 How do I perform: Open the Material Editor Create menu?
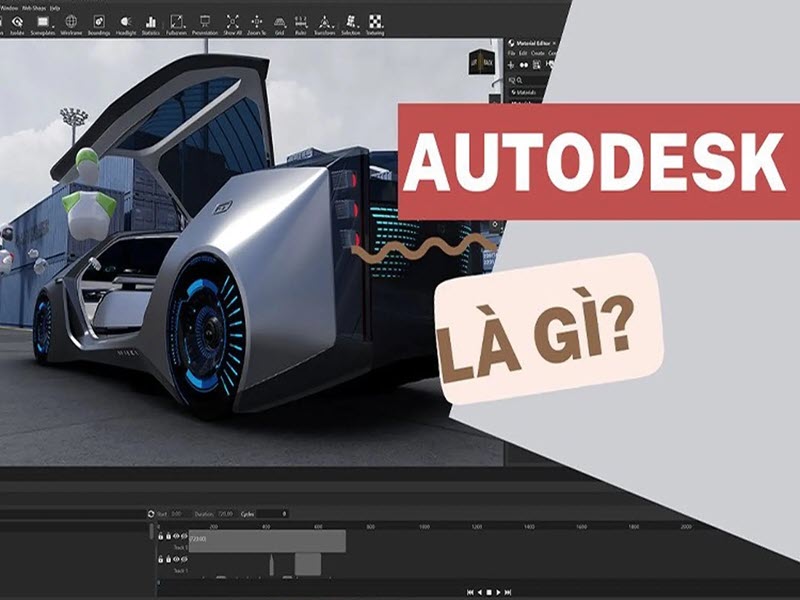538,53
